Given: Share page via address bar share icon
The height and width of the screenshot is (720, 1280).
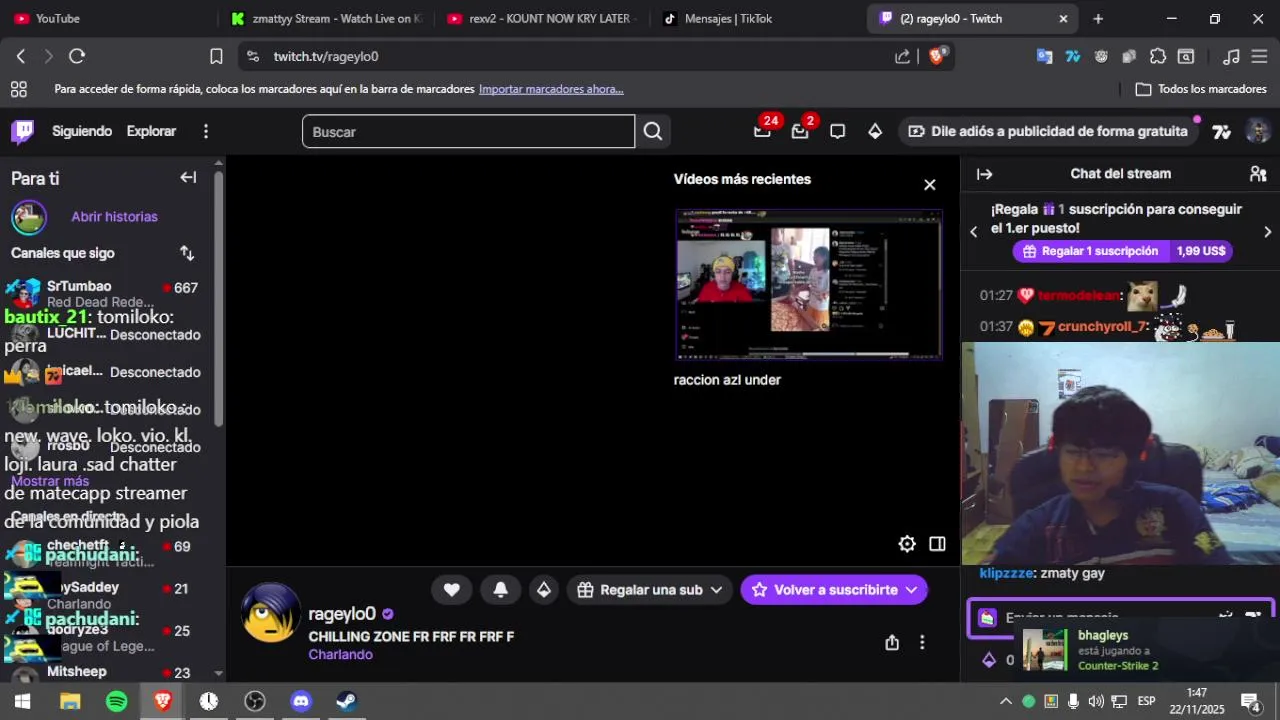Looking at the screenshot, I should point(903,57).
